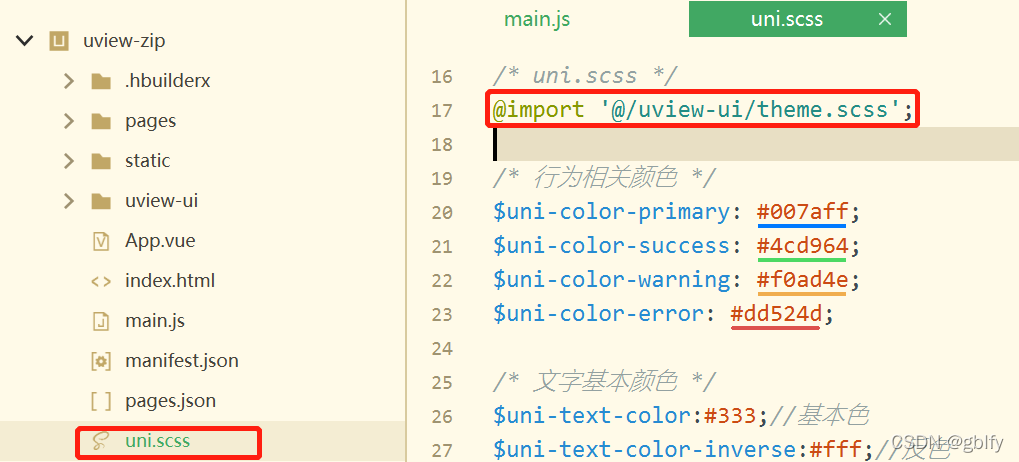Click the $uni-color-error variable
Image resolution: width=1019 pixels, height=462 pixels.
coord(598,314)
